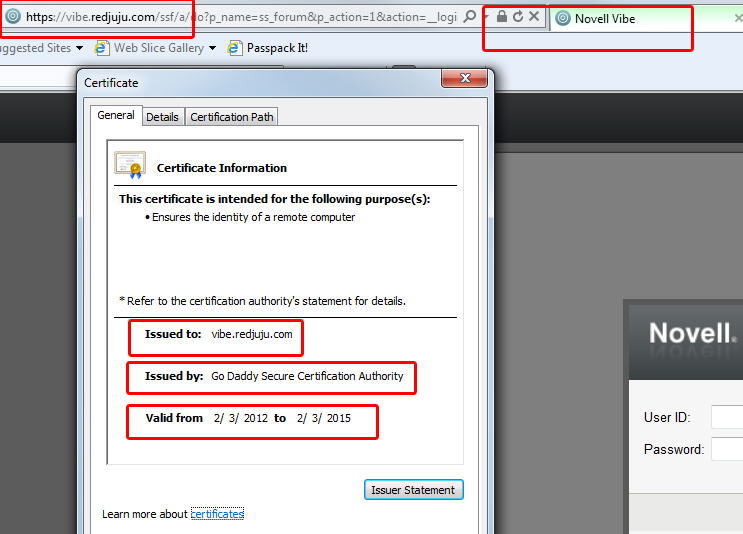Click the Web Slice Gallery IE icon

click(x=101, y=48)
